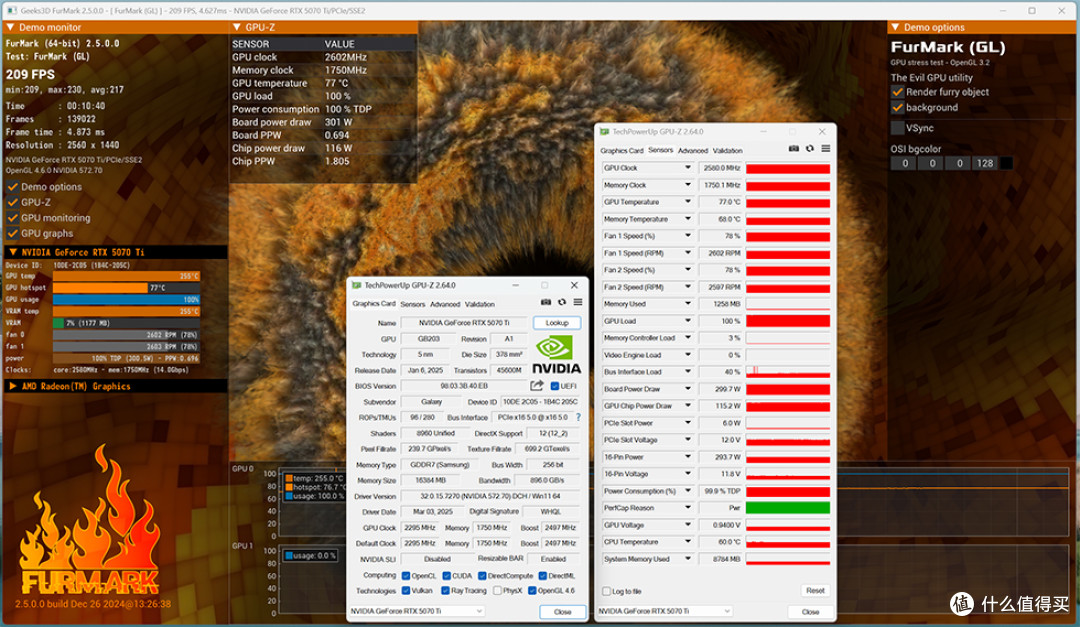The image size is (1080, 627).
Task: Open the hamburger menu in the Sensors GPU-Z window
Action: click(826, 149)
